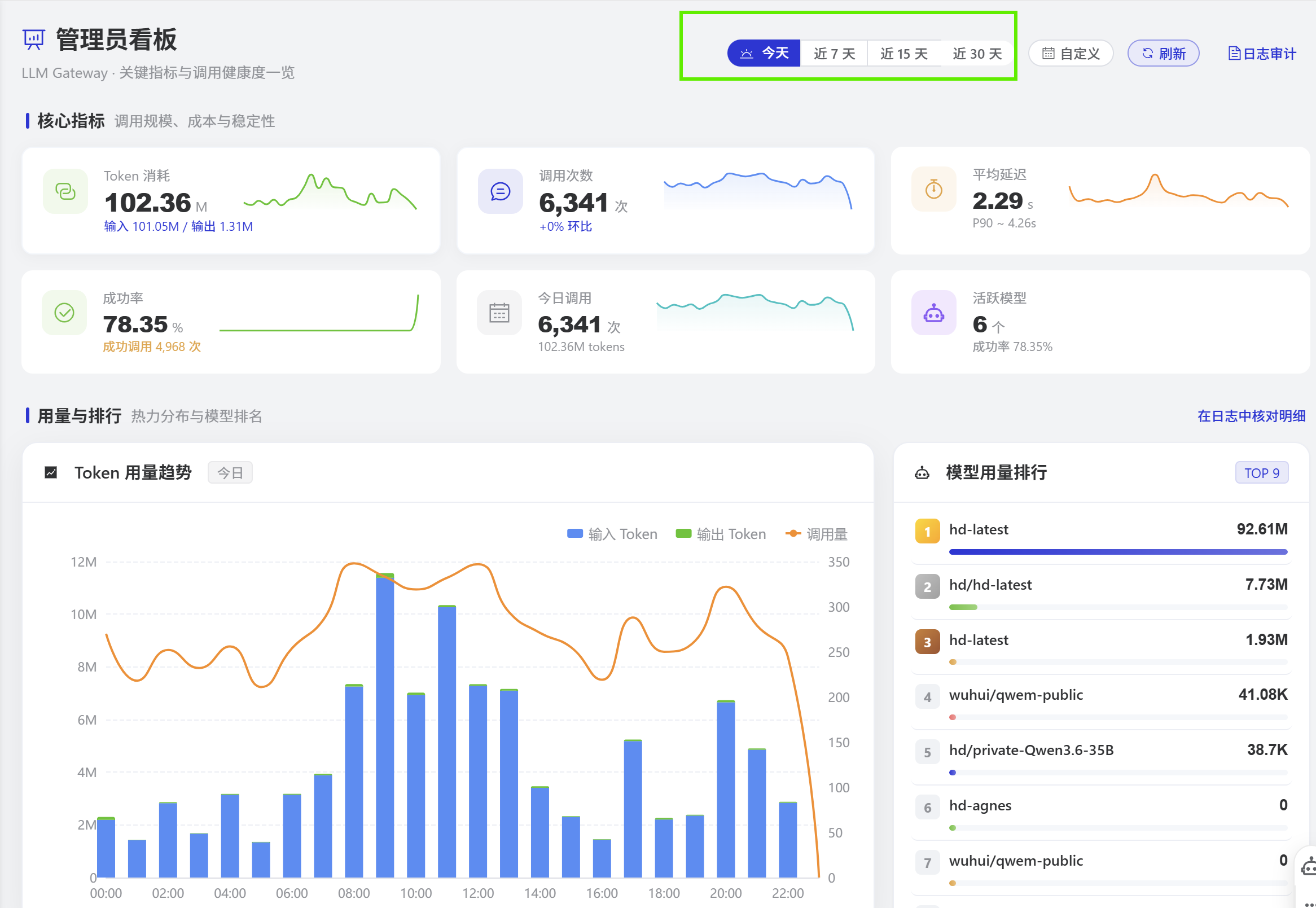The image size is (1316, 908).
Task: Open the 日志审计 link
Action: point(1262,54)
